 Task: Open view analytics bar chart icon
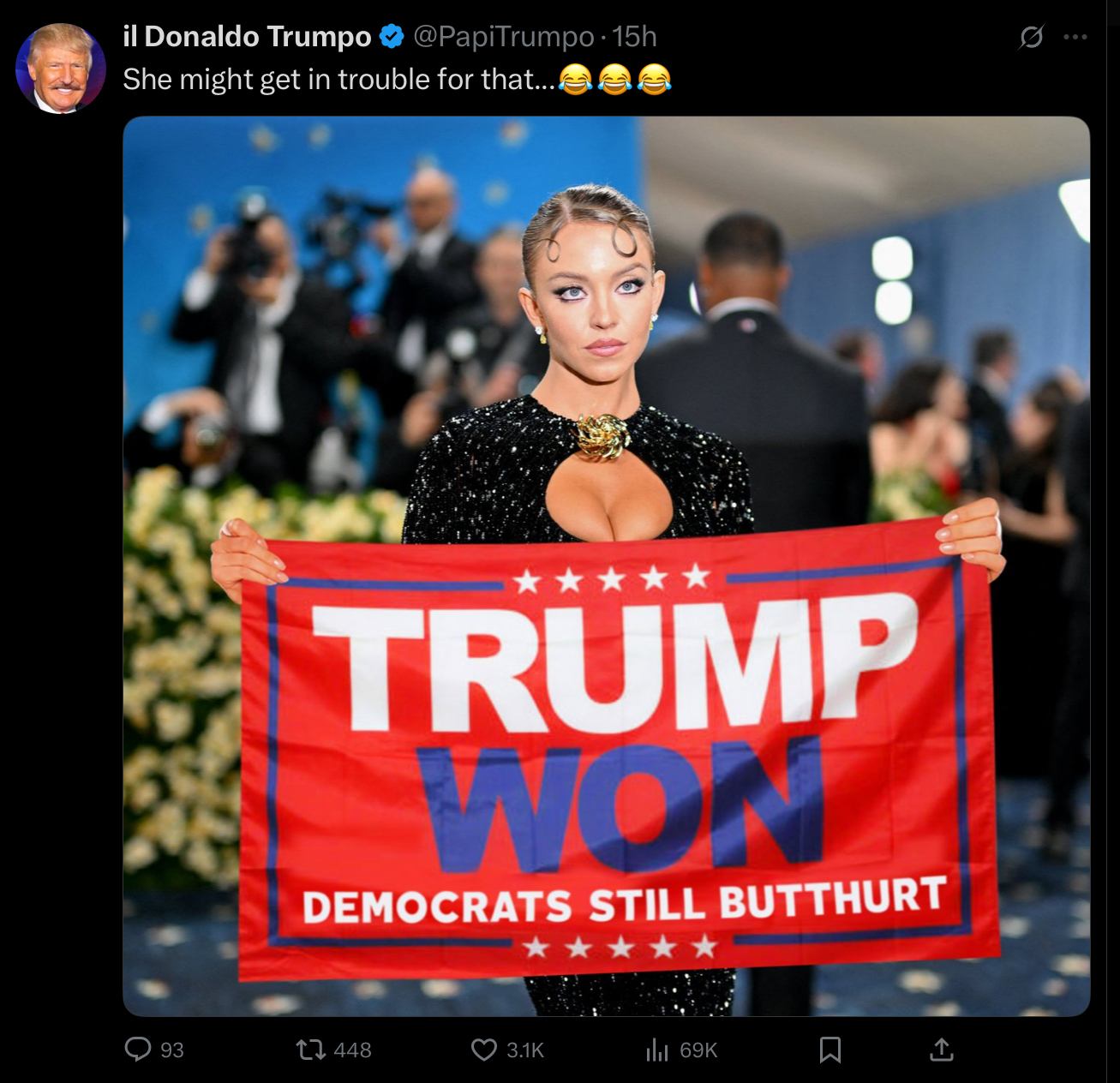[657, 1050]
